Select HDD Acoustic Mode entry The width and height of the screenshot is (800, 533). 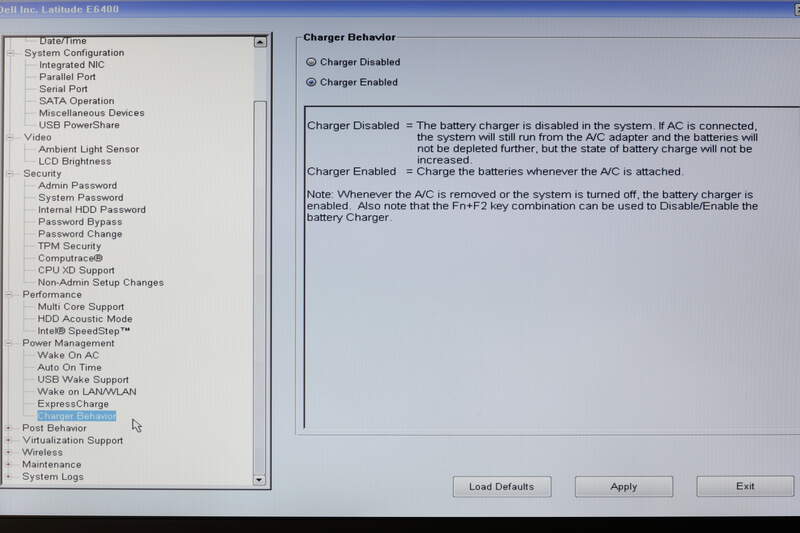click(x=85, y=319)
